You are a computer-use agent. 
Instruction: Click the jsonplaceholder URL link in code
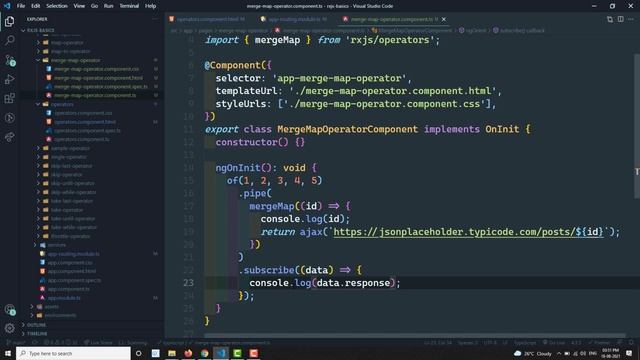468,232
